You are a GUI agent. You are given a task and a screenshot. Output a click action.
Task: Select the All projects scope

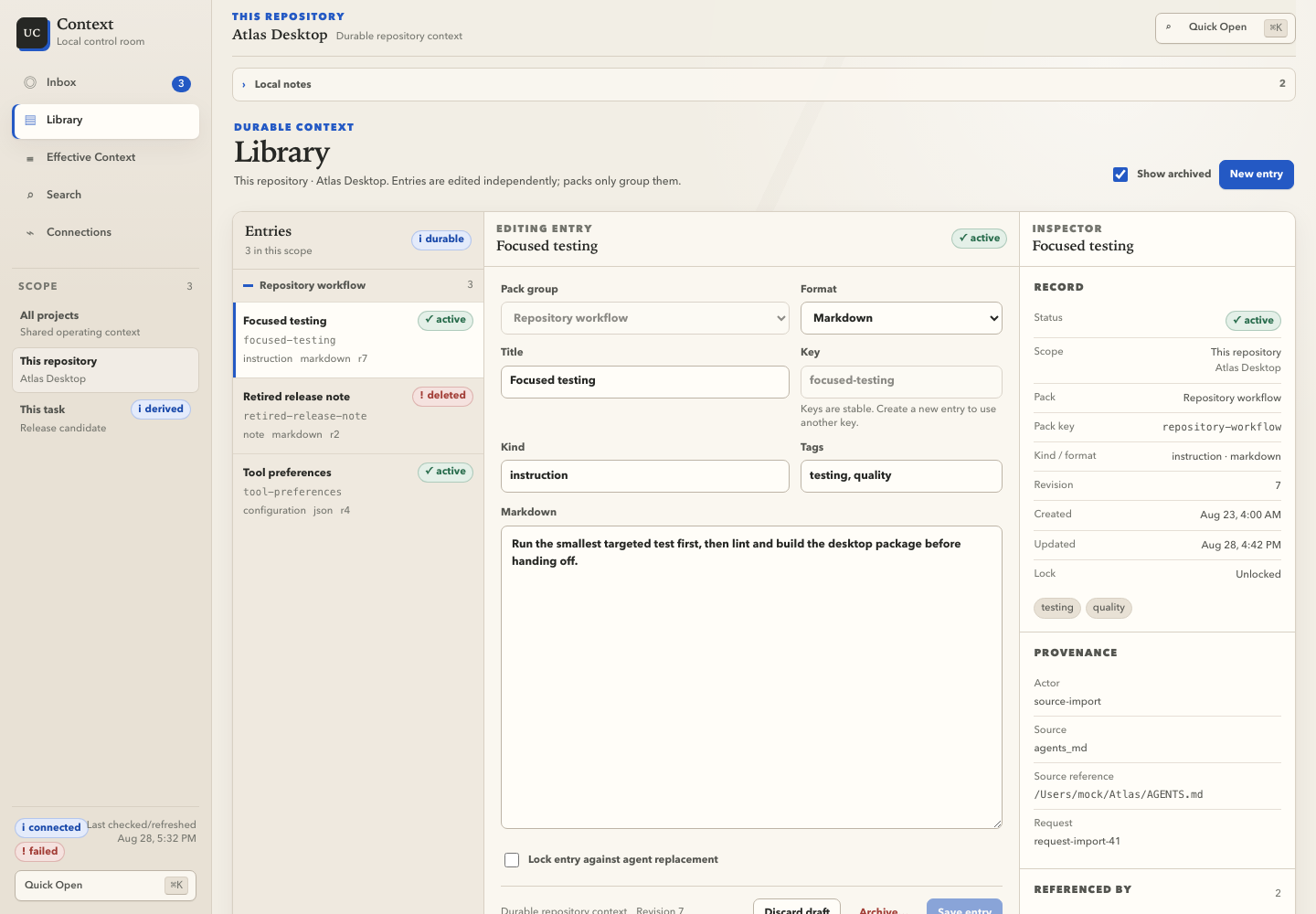(106, 324)
